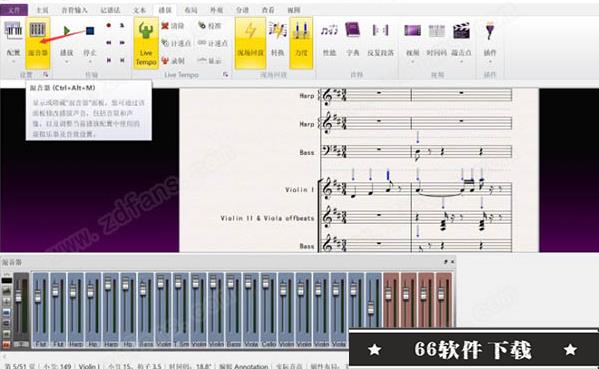The width and height of the screenshot is (599, 369).
Task: Click the red button at the bottom of the mixer's left column
Action: click(6, 345)
